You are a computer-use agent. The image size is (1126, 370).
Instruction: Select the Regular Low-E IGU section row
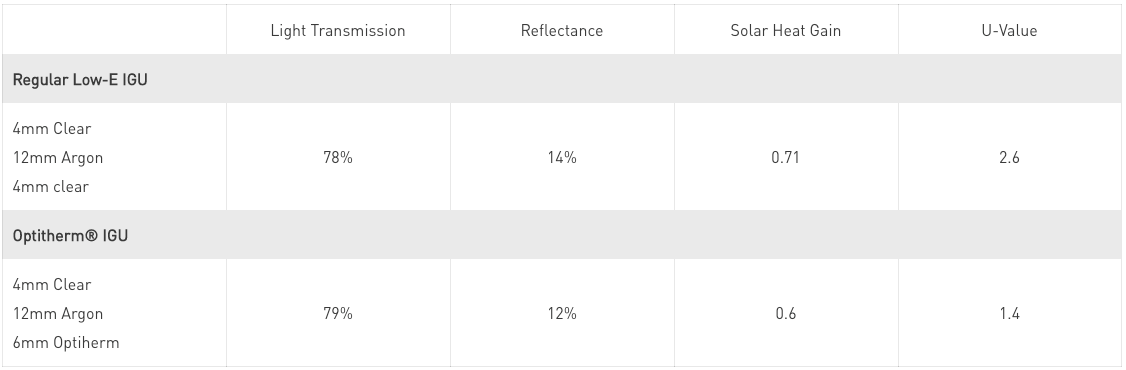coord(562,79)
